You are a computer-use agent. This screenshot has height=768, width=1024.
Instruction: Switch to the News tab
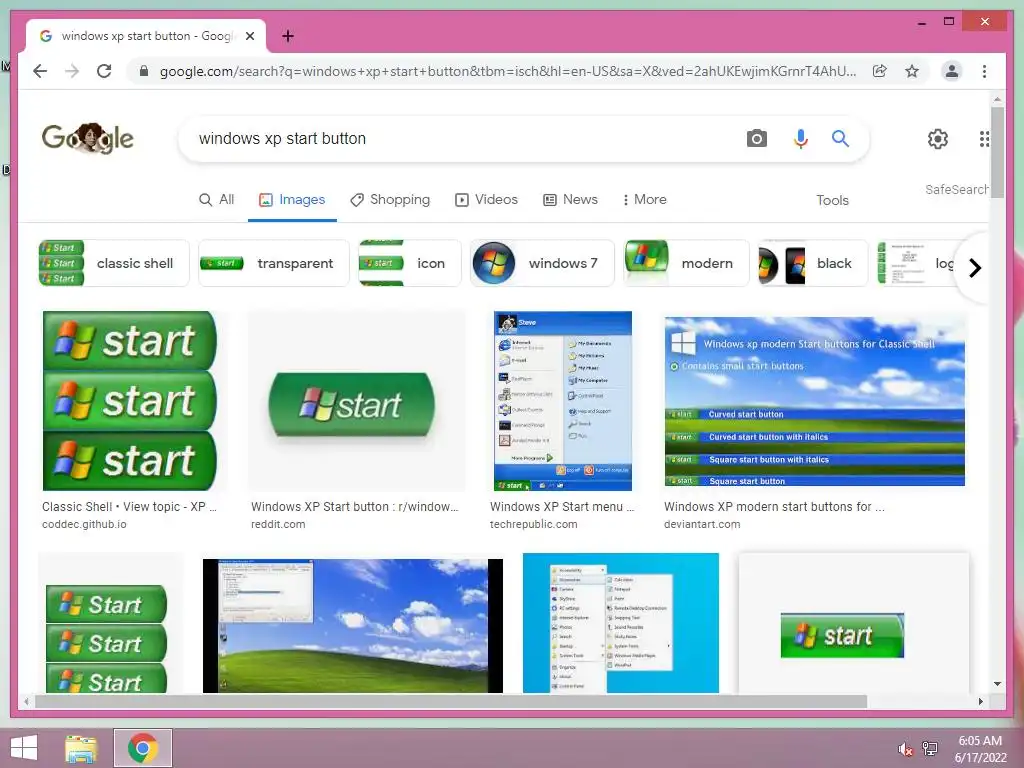[570, 200]
